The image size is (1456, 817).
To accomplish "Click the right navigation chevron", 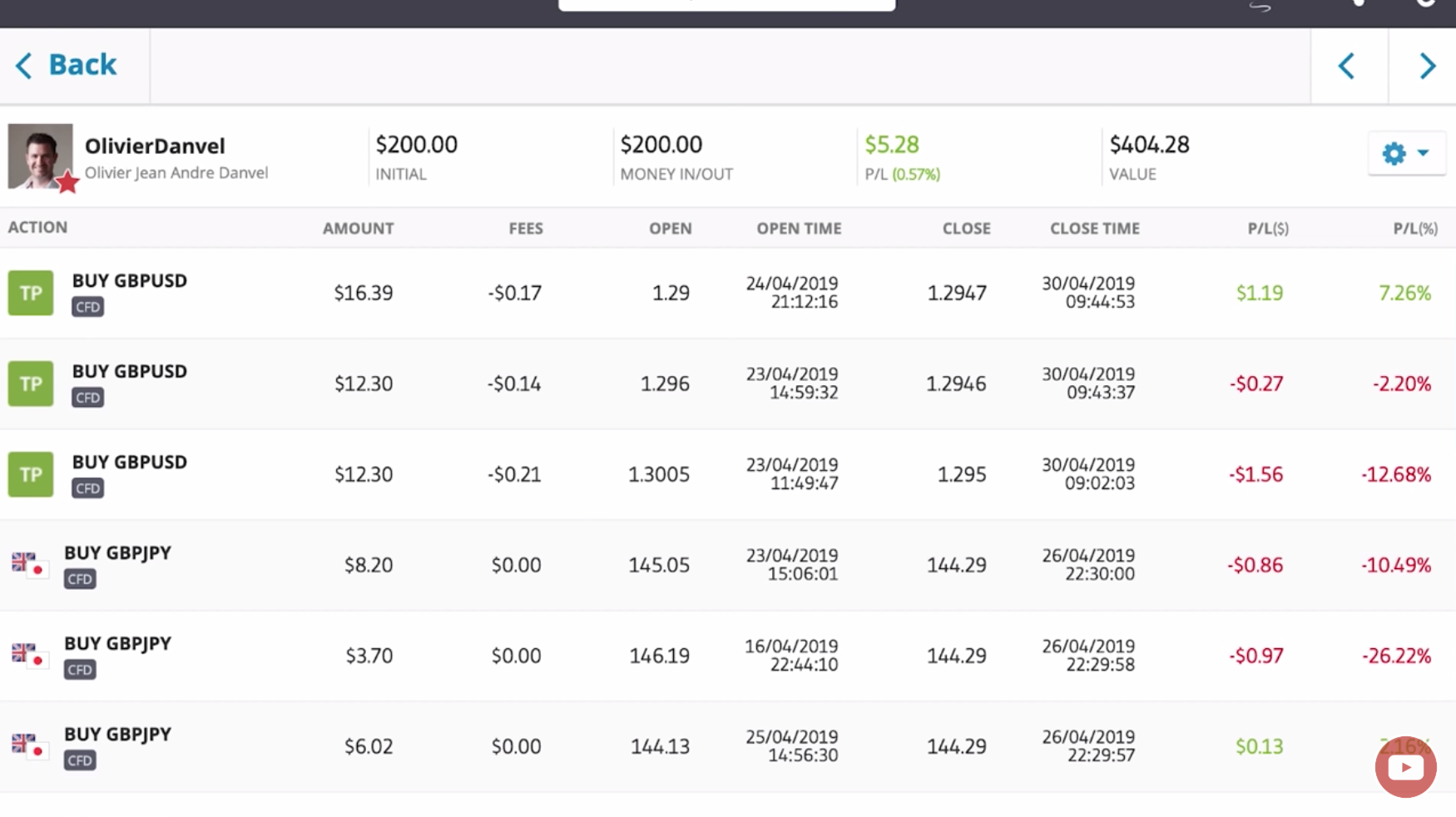I will [1428, 65].
